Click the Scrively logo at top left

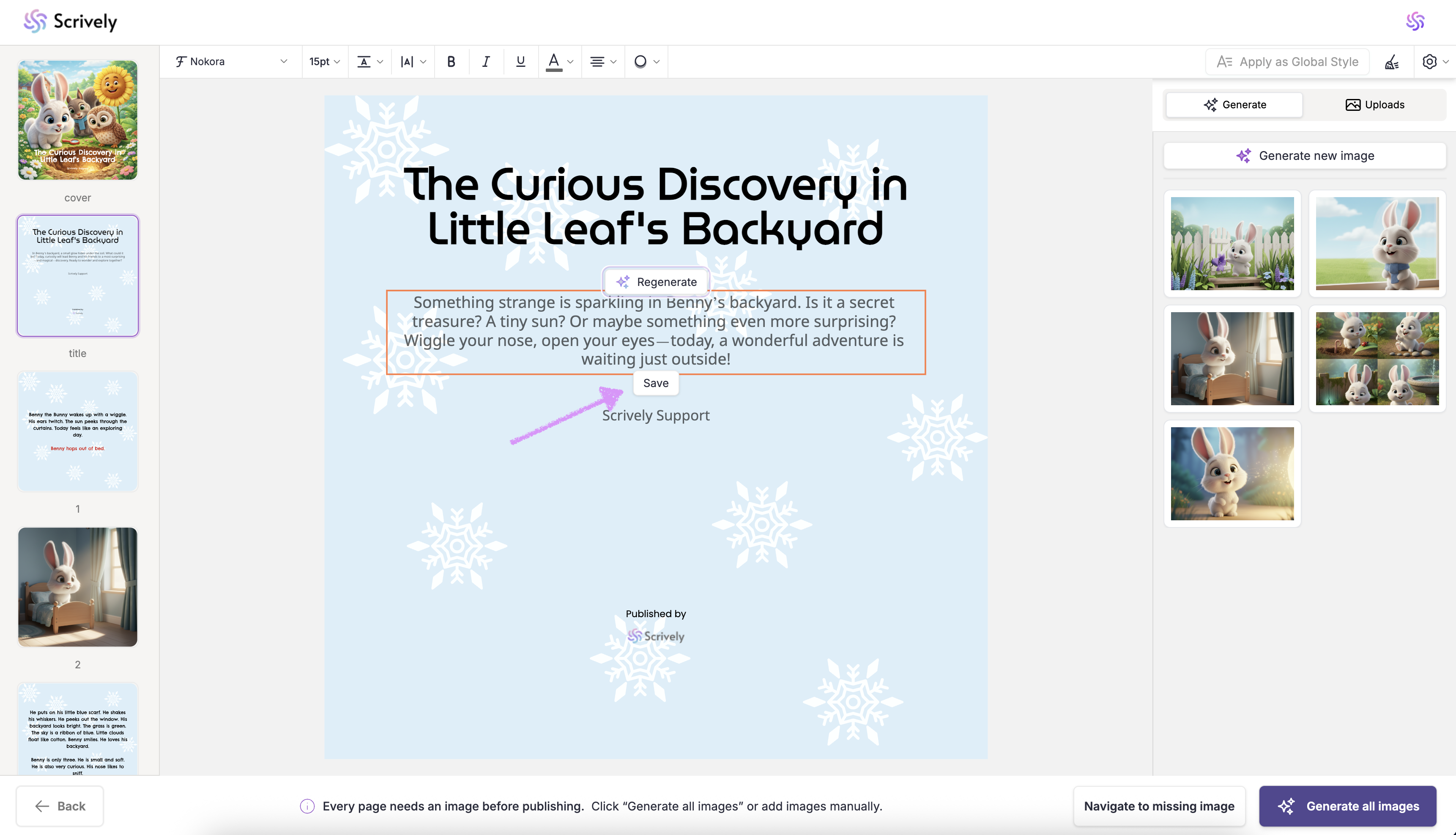pos(70,21)
